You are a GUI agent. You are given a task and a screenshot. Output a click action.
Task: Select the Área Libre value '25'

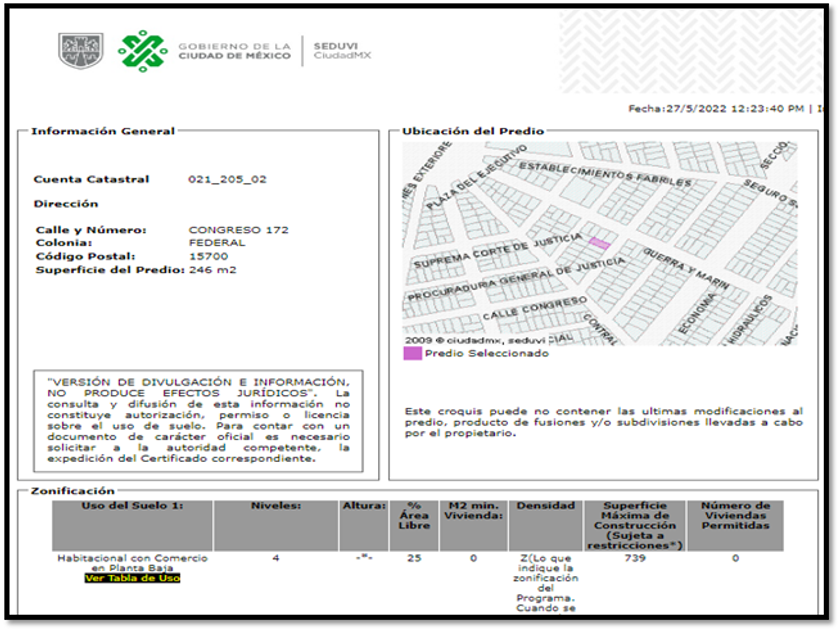[x=414, y=558]
